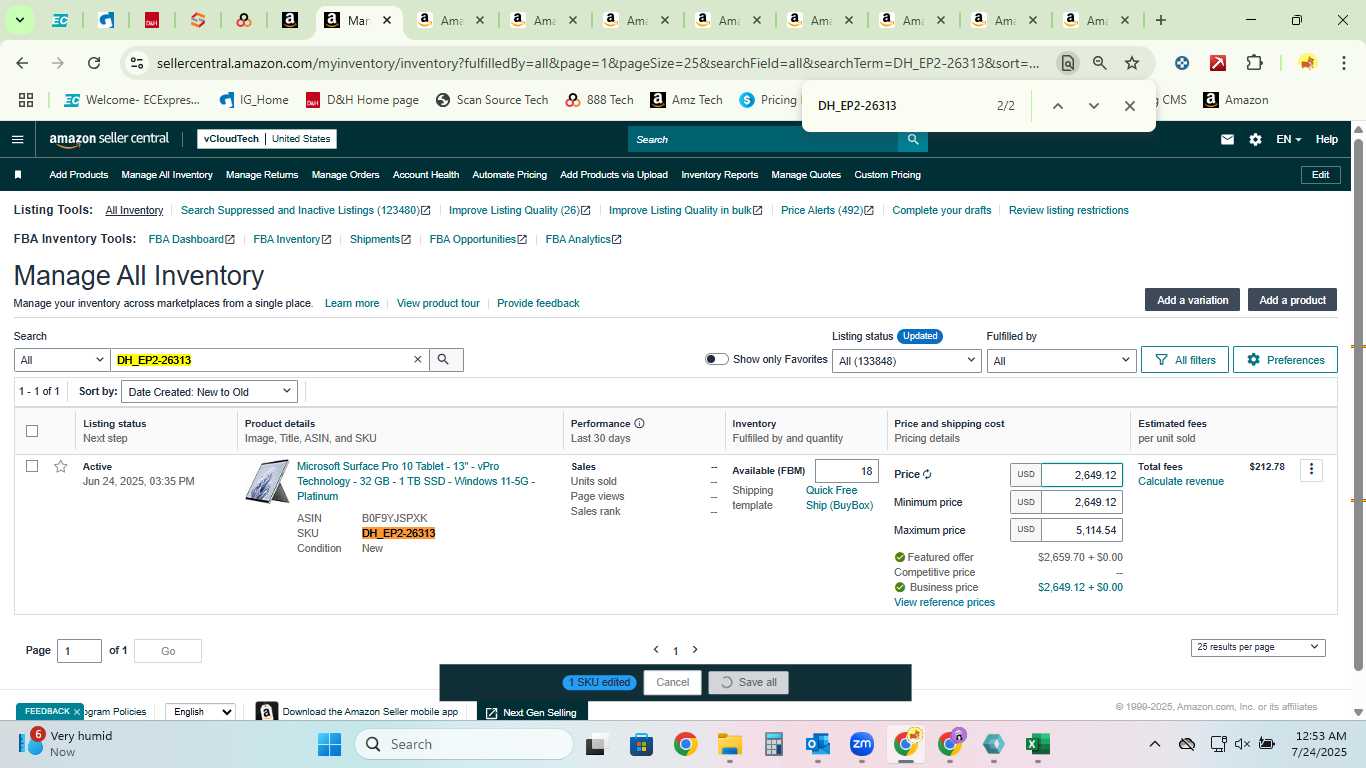Click the Minimum price input field
The height and width of the screenshot is (768, 1366).
click(1081, 502)
